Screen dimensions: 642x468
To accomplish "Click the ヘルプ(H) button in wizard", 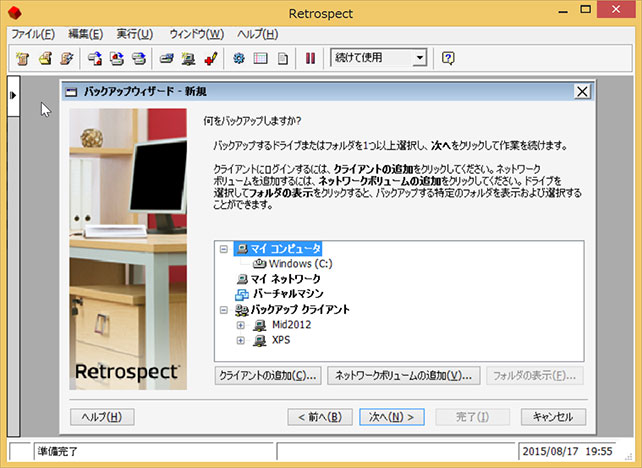I will pos(102,417).
